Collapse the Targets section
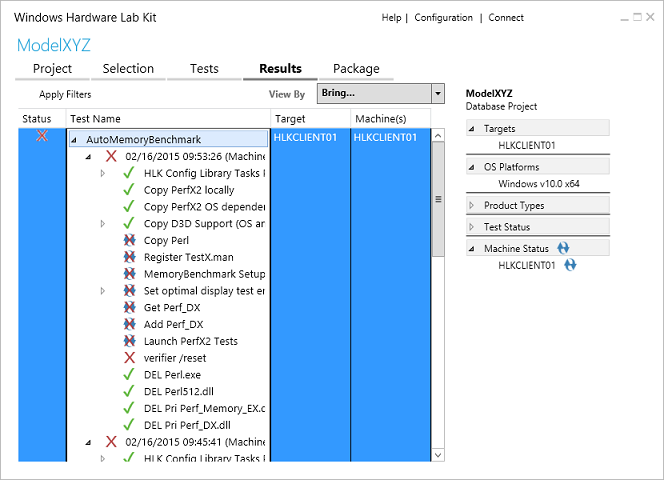The width and height of the screenshot is (664, 480). click(472, 129)
